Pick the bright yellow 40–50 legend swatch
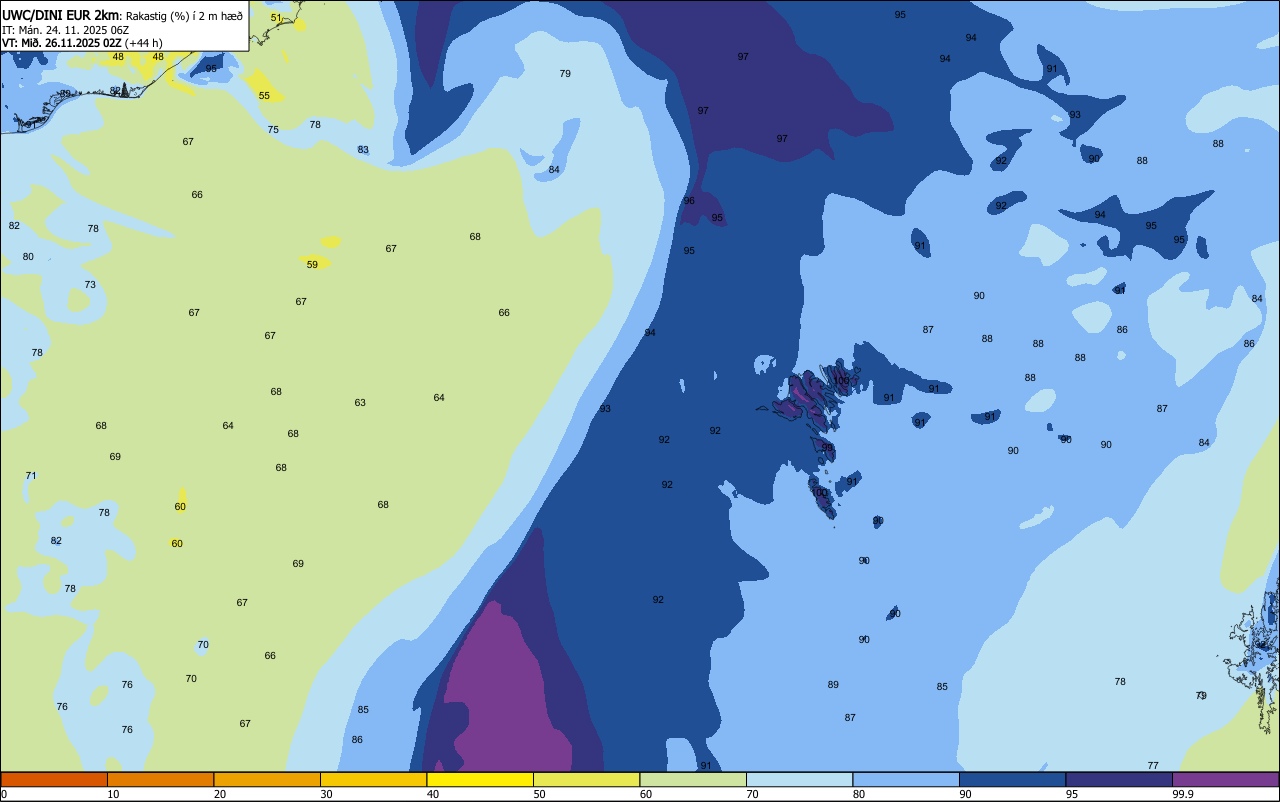This screenshot has width=1280, height=802. 480,779
